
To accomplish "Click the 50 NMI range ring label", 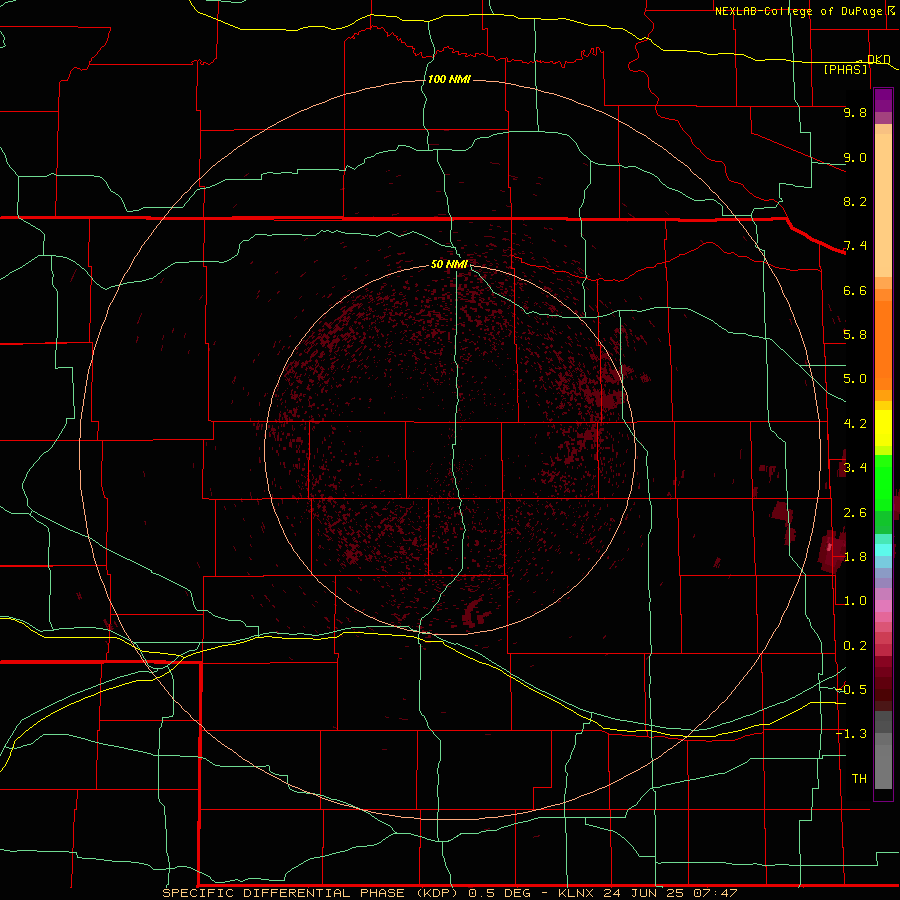I will point(449,264).
